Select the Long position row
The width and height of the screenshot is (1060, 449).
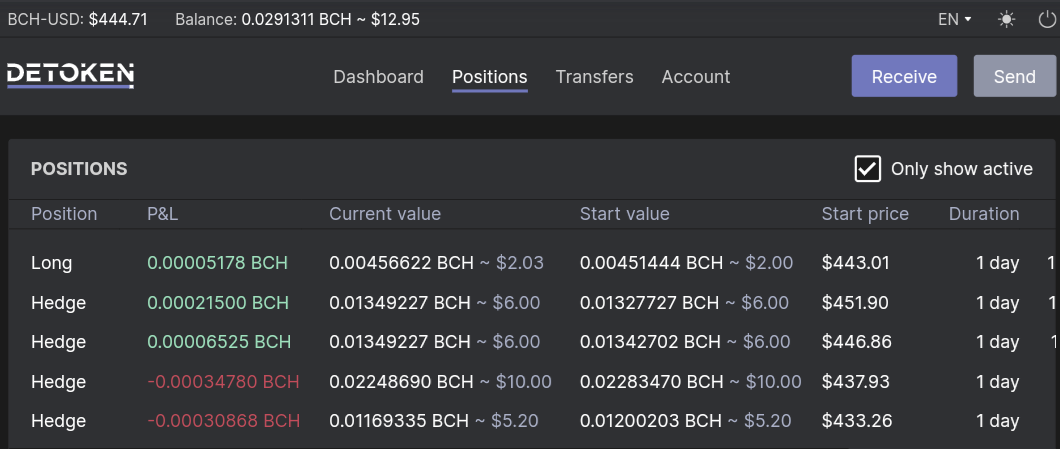[x=532, y=263]
